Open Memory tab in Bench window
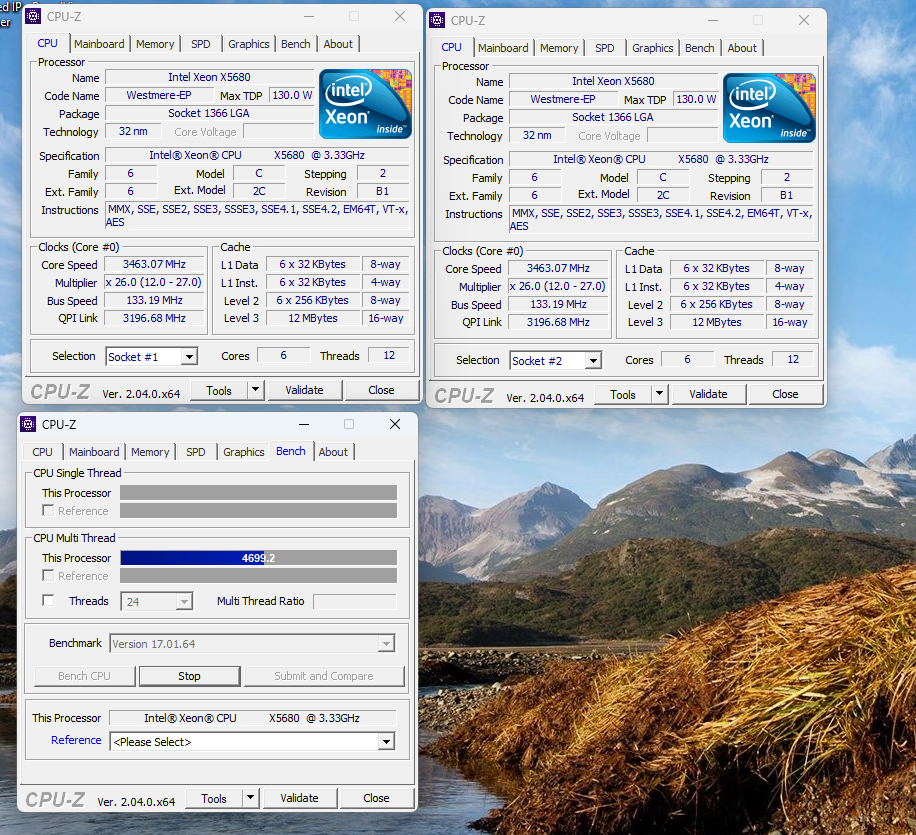The image size is (916, 835). pyautogui.click(x=150, y=452)
